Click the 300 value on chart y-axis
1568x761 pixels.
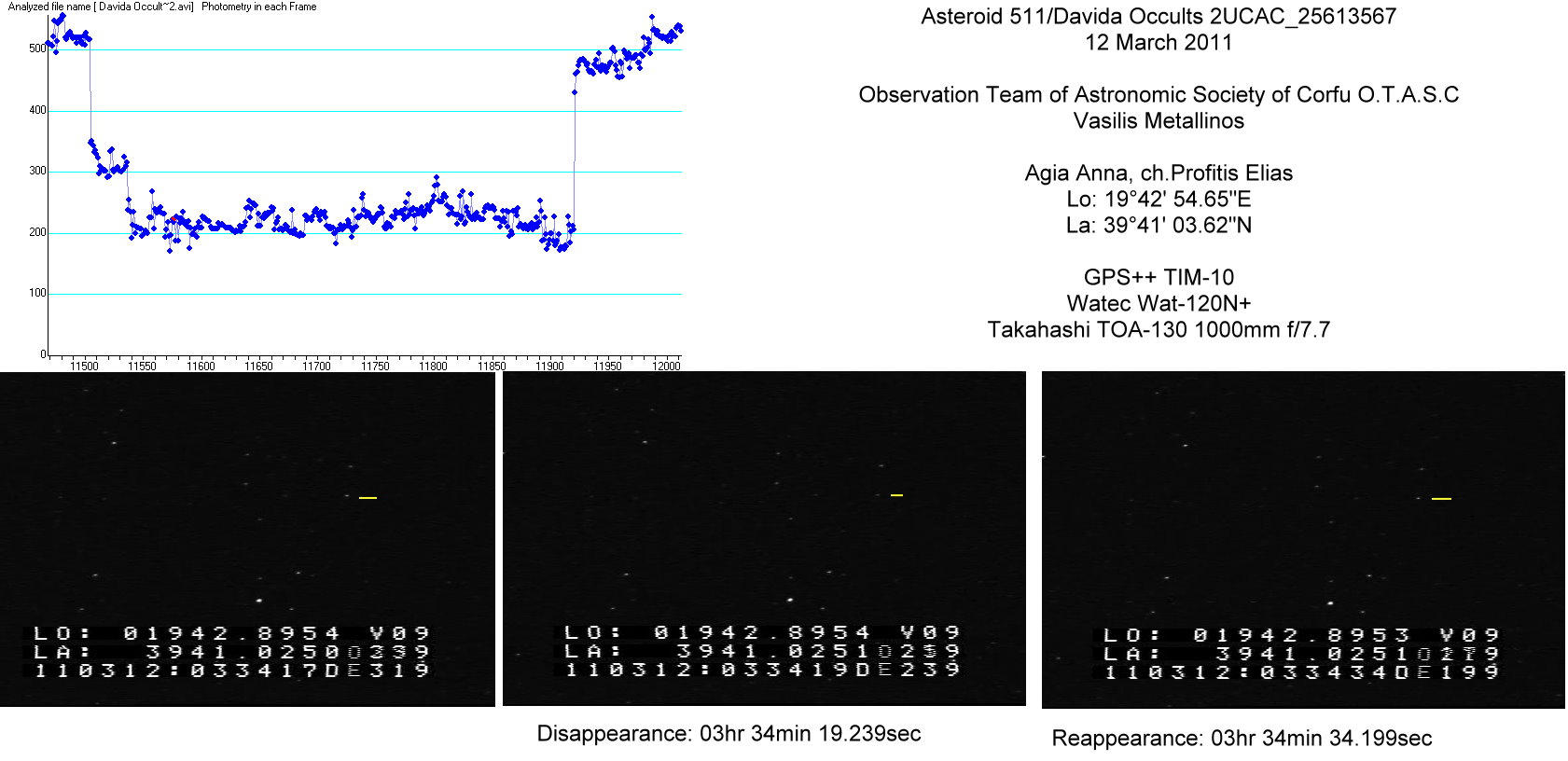pos(37,171)
